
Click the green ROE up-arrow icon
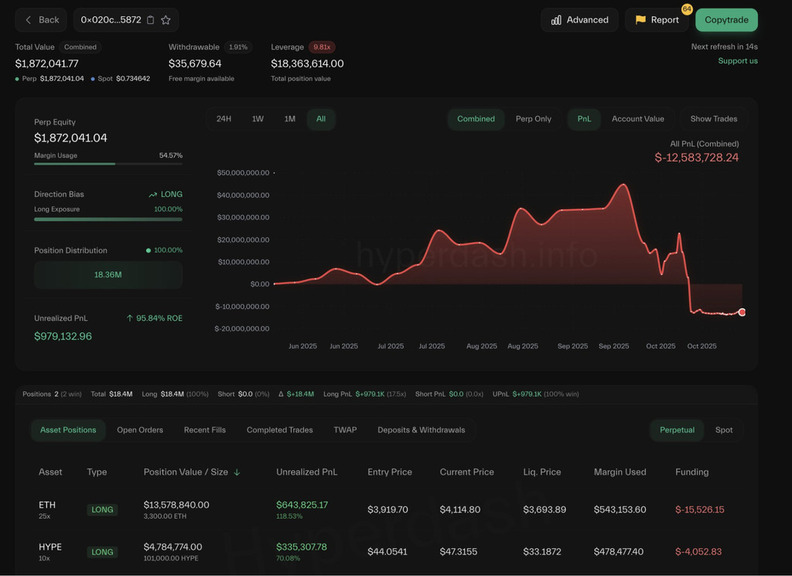[x=130, y=318]
